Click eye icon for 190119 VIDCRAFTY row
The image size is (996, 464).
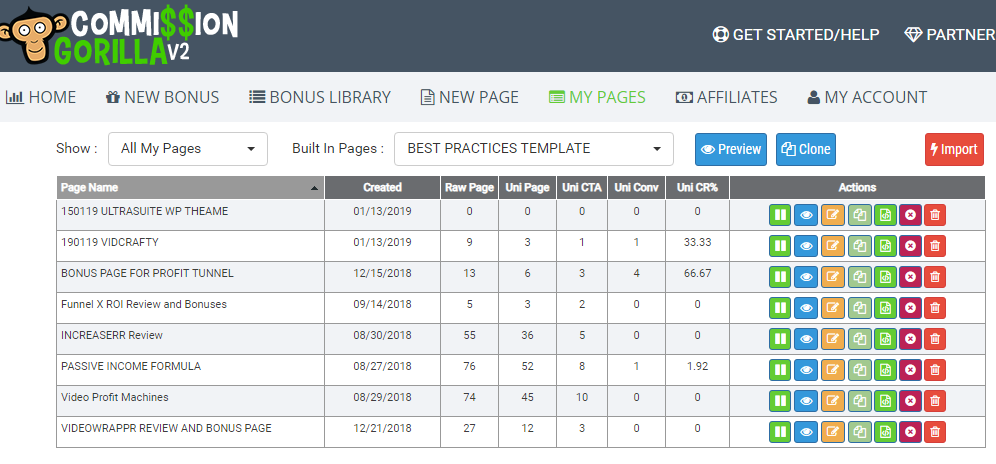806,246
